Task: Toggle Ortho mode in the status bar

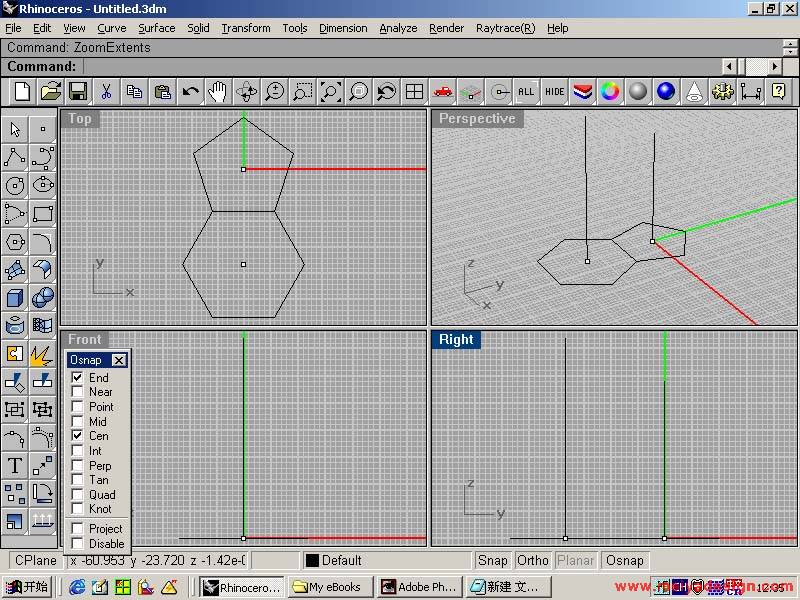Action: point(533,561)
